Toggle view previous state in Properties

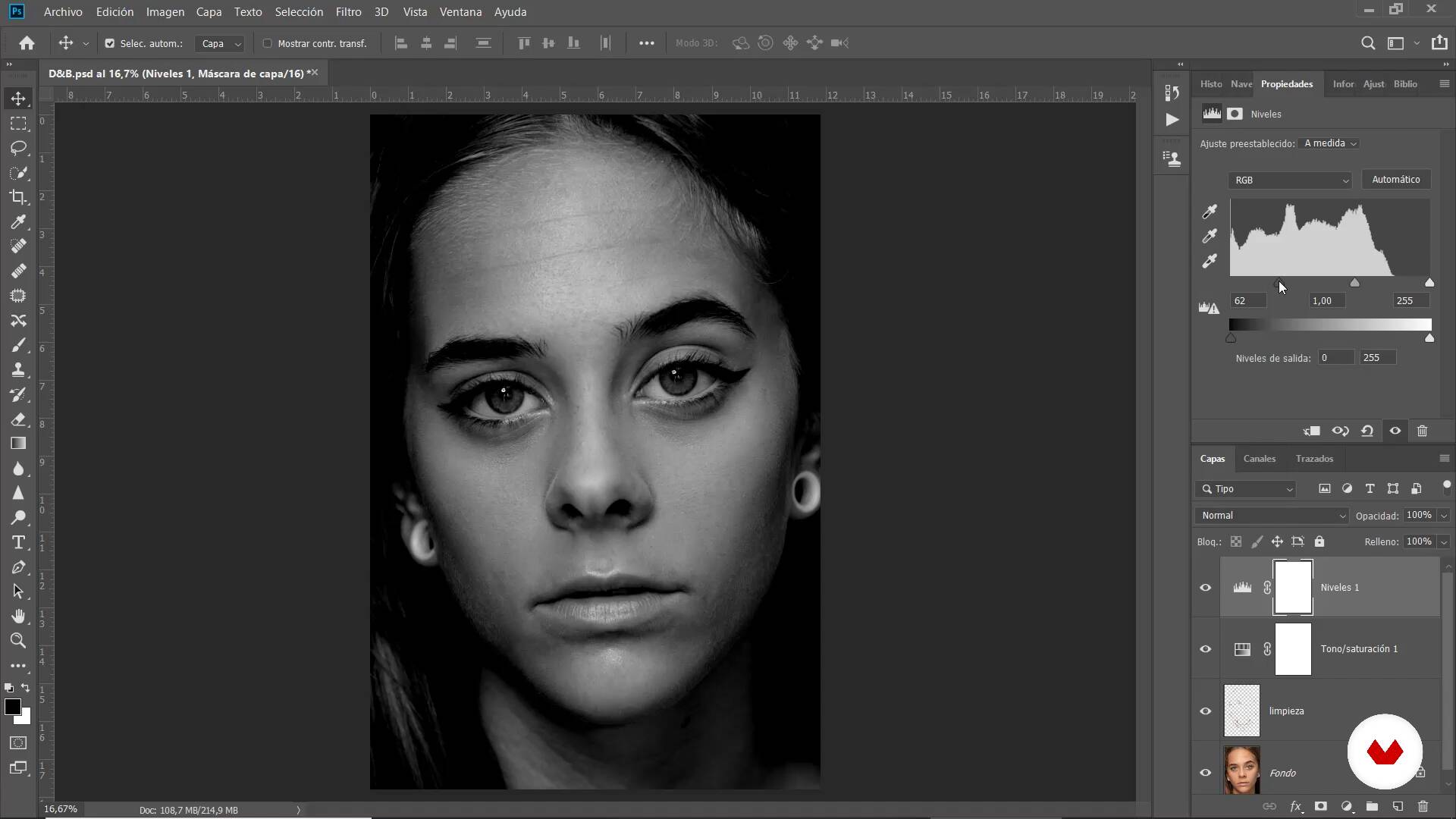[1340, 431]
